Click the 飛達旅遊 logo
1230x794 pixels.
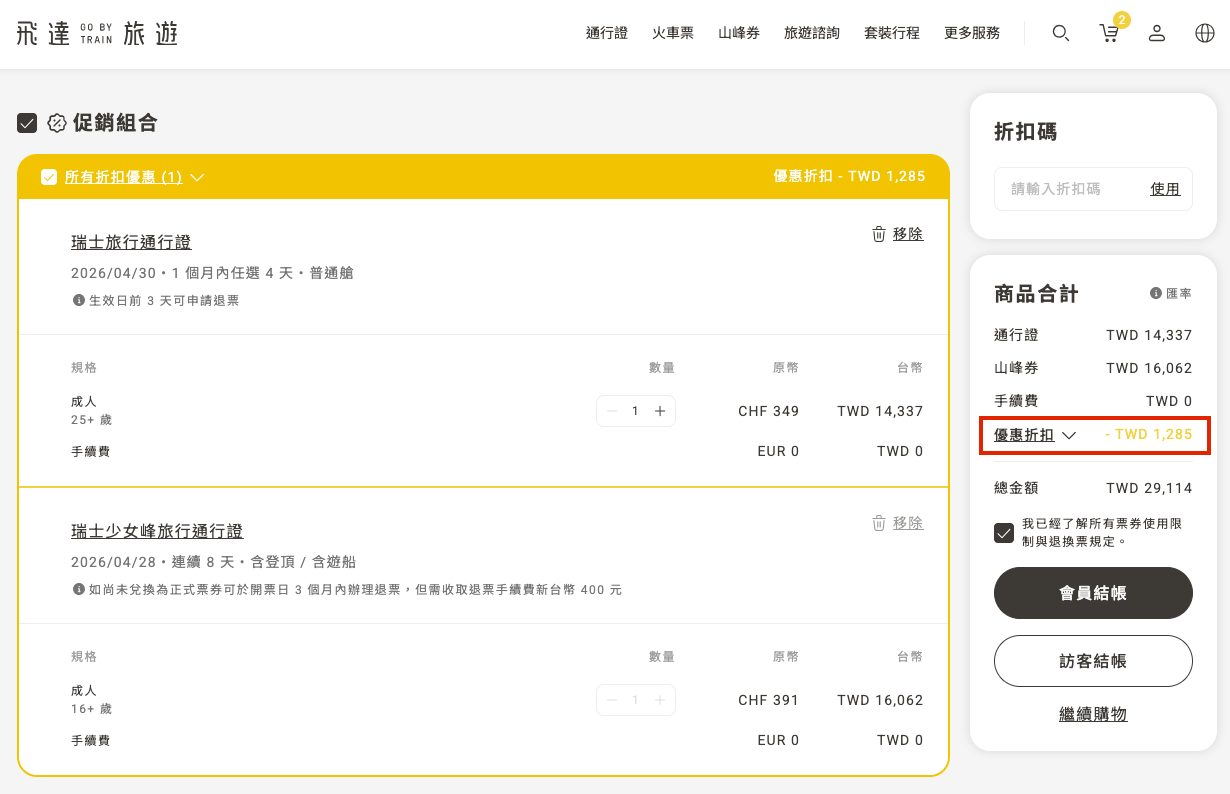point(97,34)
